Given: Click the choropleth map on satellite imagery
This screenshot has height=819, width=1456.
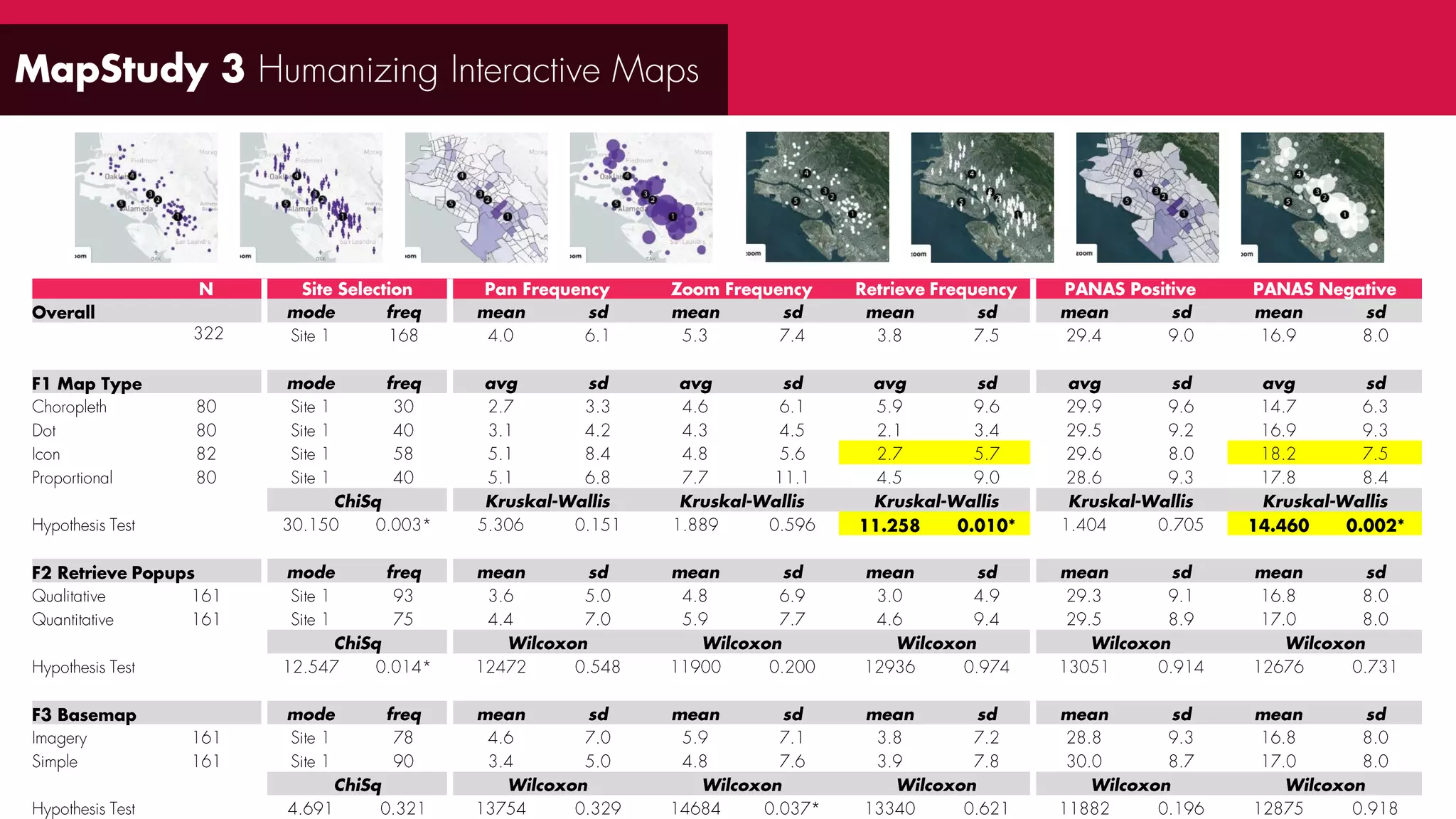Looking at the screenshot, I should 1147,197.
